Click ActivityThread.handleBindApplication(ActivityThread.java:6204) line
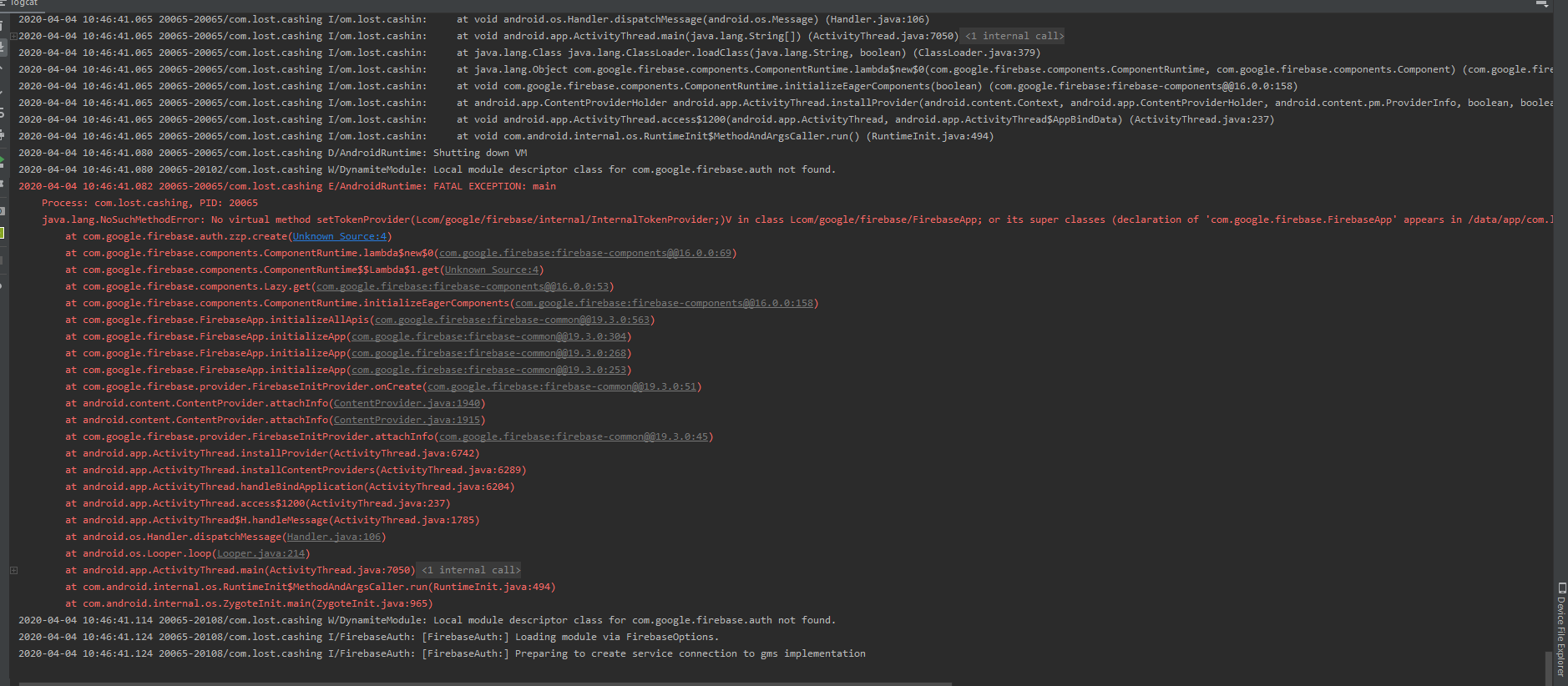 (290, 487)
